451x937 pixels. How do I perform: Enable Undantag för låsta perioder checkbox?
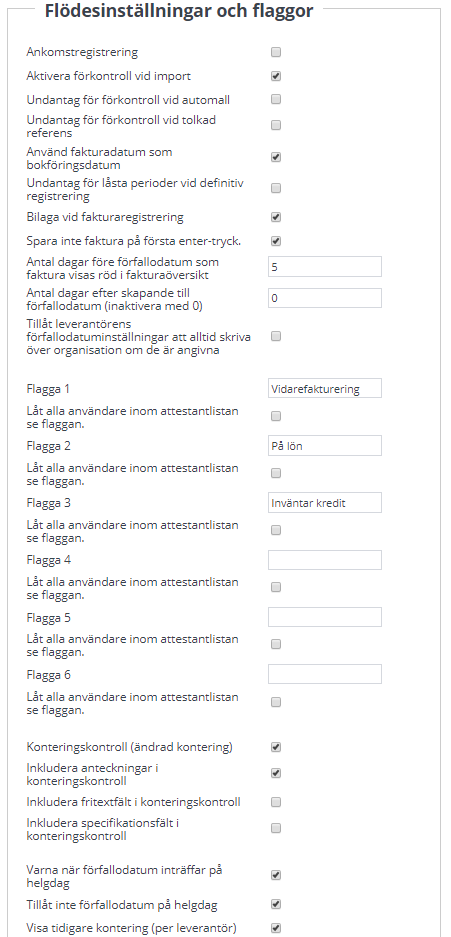point(276,189)
